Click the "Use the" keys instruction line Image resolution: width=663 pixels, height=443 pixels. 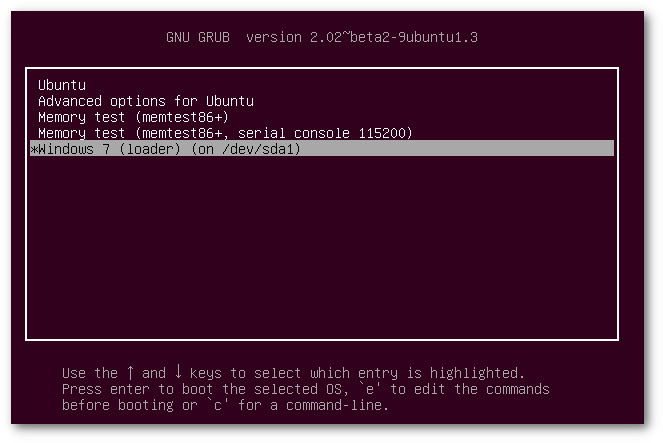293,373
